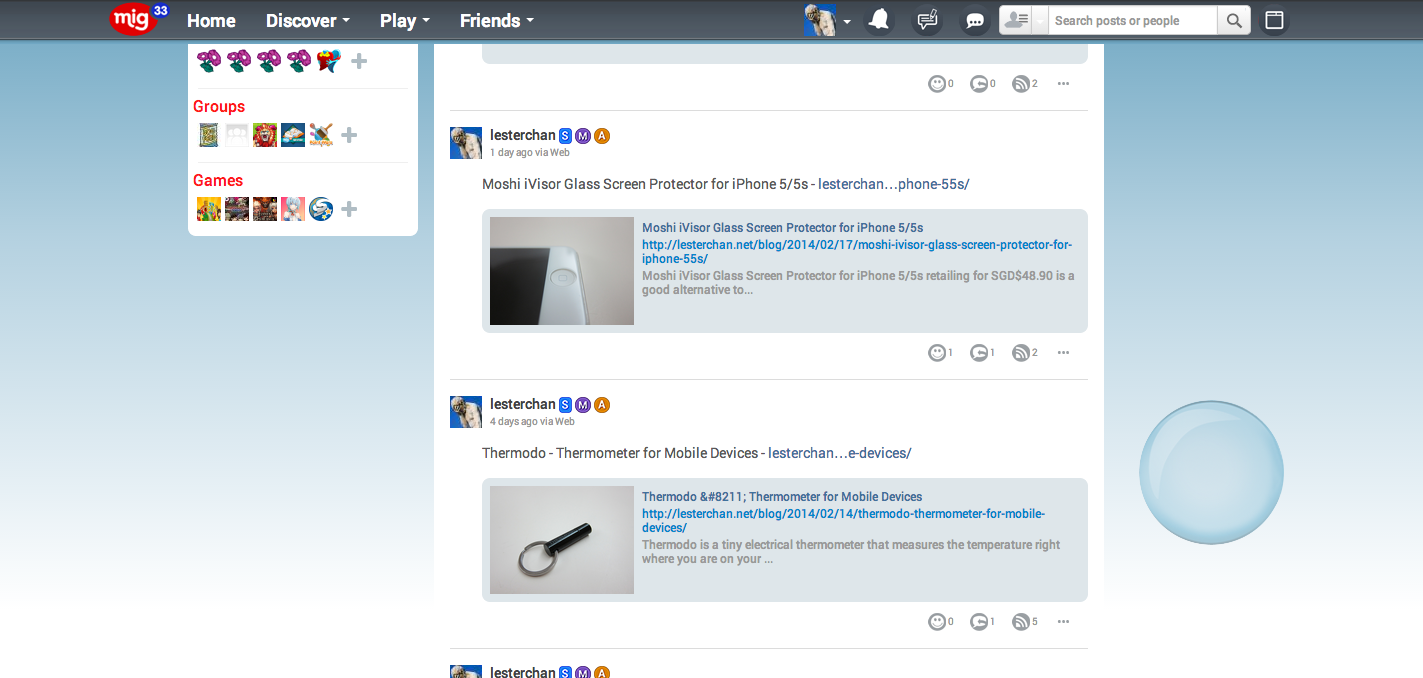Open more options on Thermodo post
The height and width of the screenshot is (678, 1423).
click(1063, 621)
